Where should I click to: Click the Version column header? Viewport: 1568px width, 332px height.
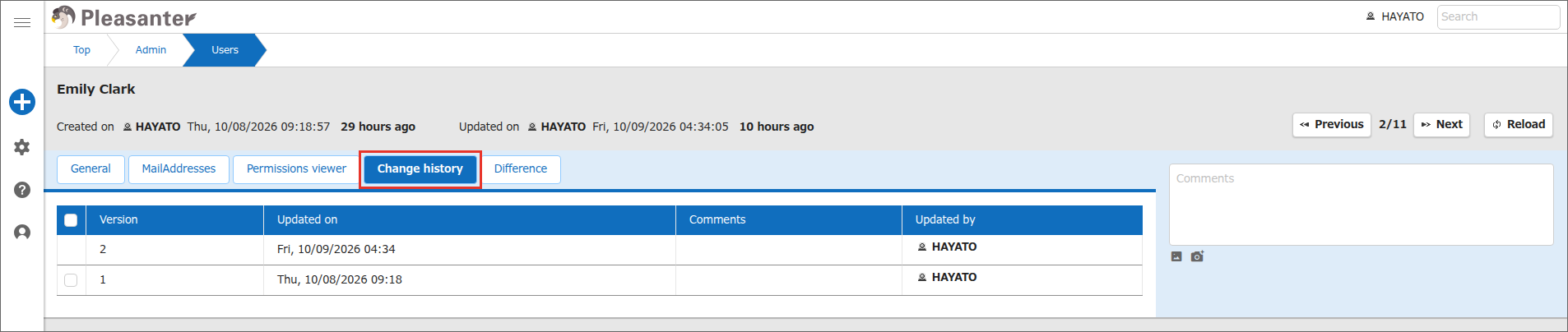click(174, 220)
